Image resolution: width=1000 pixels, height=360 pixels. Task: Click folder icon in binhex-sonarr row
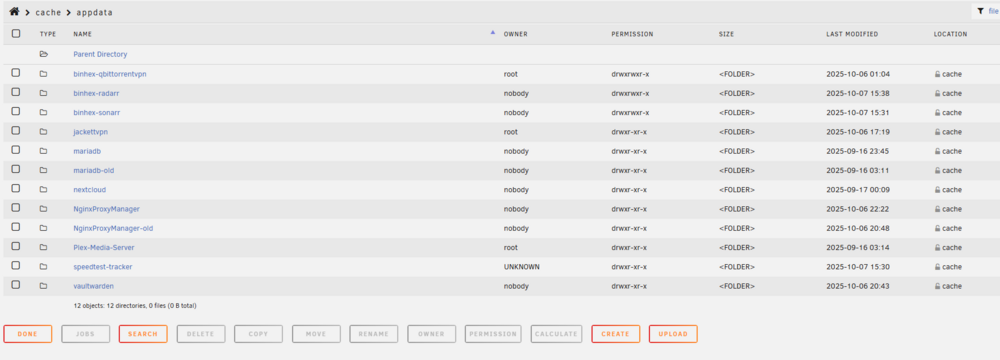tap(43, 112)
